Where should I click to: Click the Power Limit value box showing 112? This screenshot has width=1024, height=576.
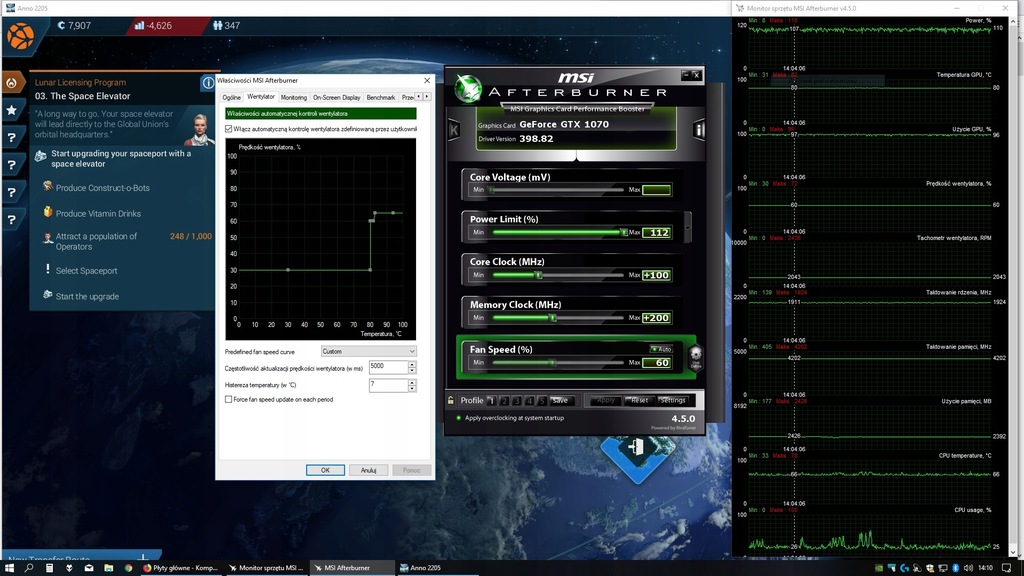pos(656,232)
